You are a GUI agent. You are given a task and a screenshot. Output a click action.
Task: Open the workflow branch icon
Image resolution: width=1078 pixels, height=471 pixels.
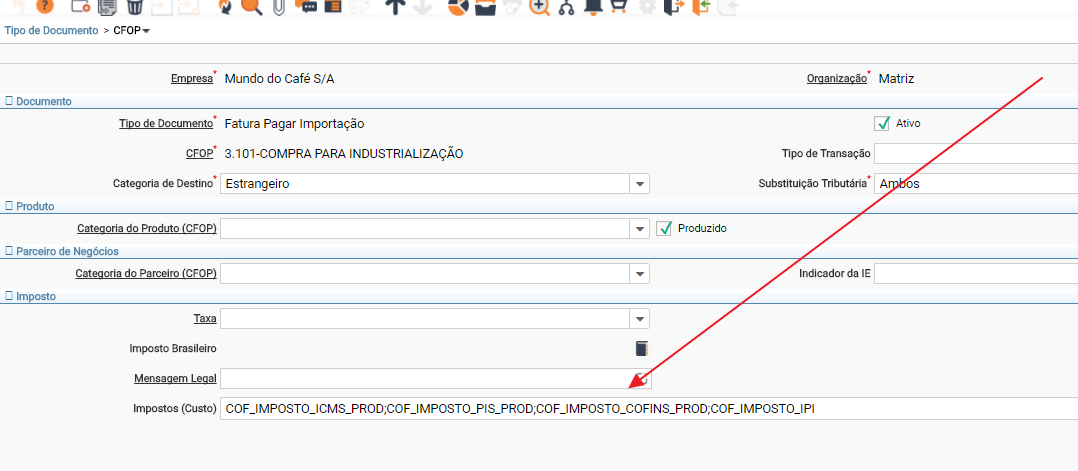point(566,6)
